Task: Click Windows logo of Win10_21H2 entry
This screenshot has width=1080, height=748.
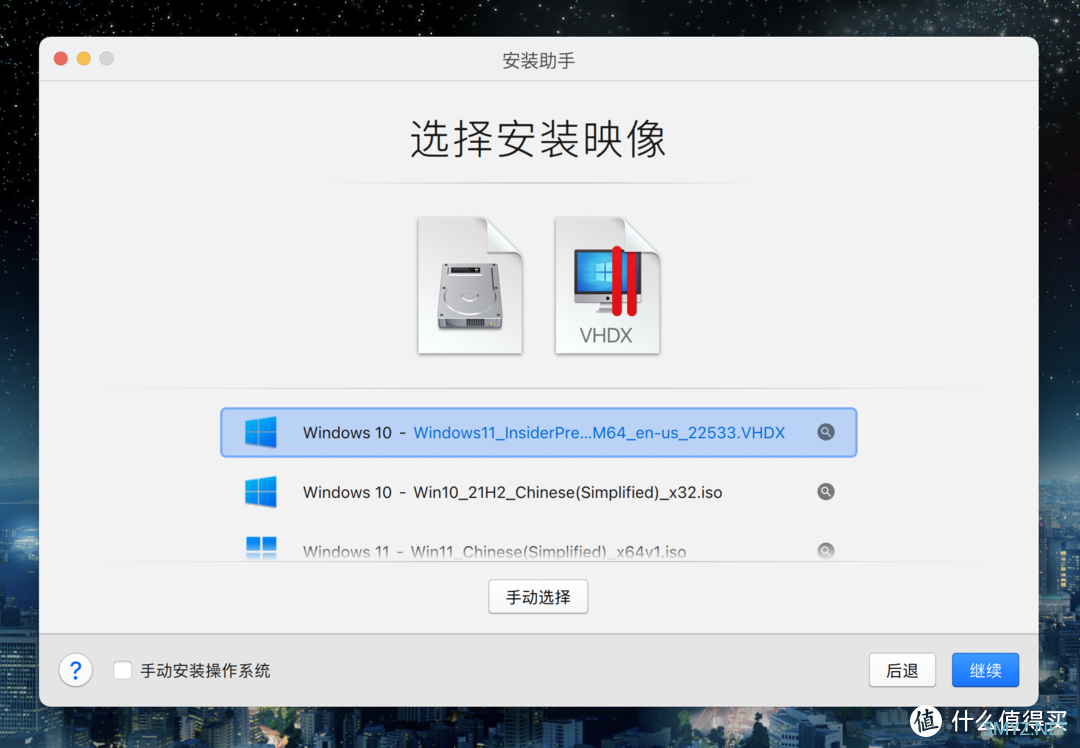Action: pyautogui.click(x=261, y=492)
